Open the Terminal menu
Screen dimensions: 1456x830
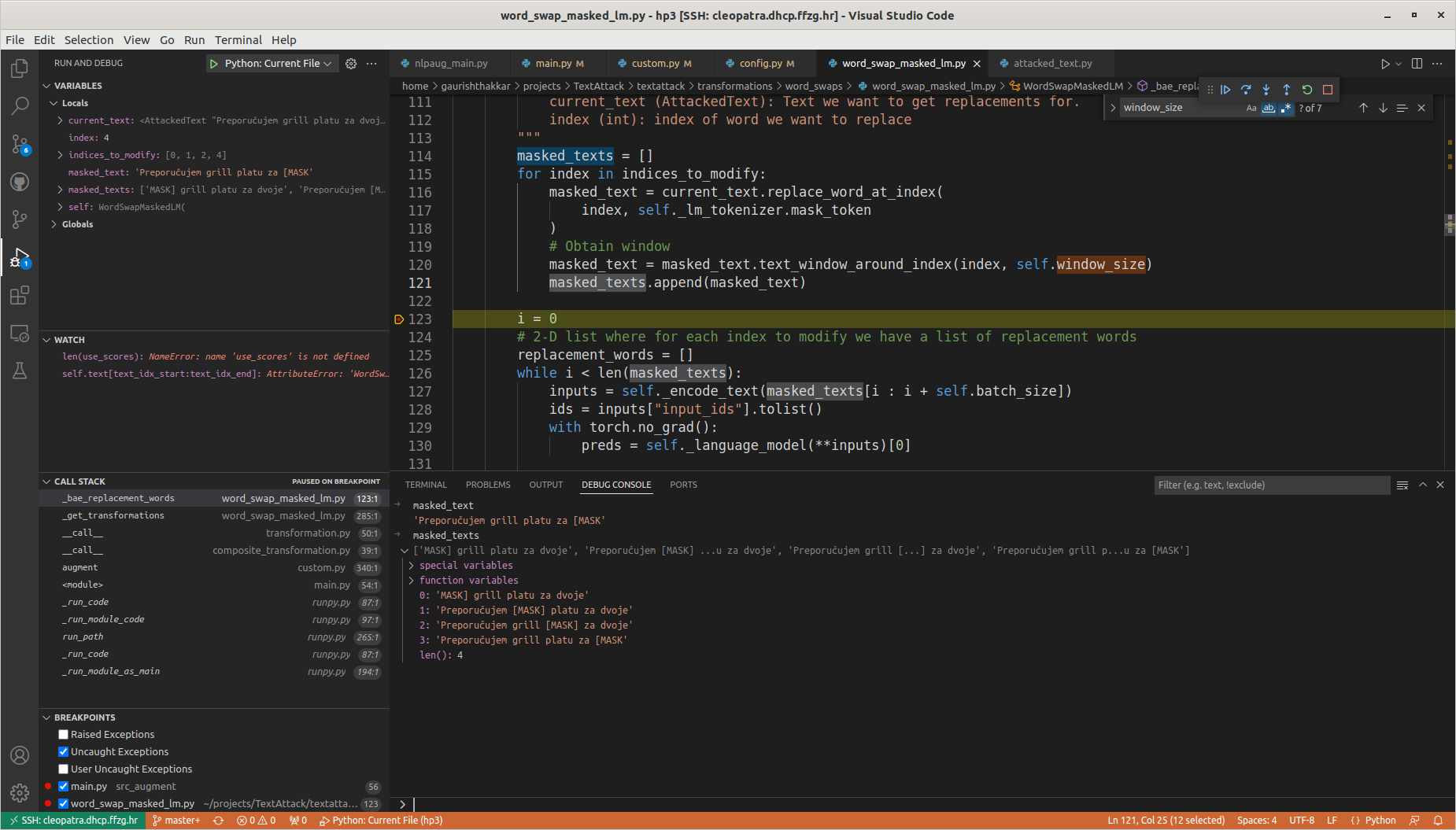click(238, 39)
